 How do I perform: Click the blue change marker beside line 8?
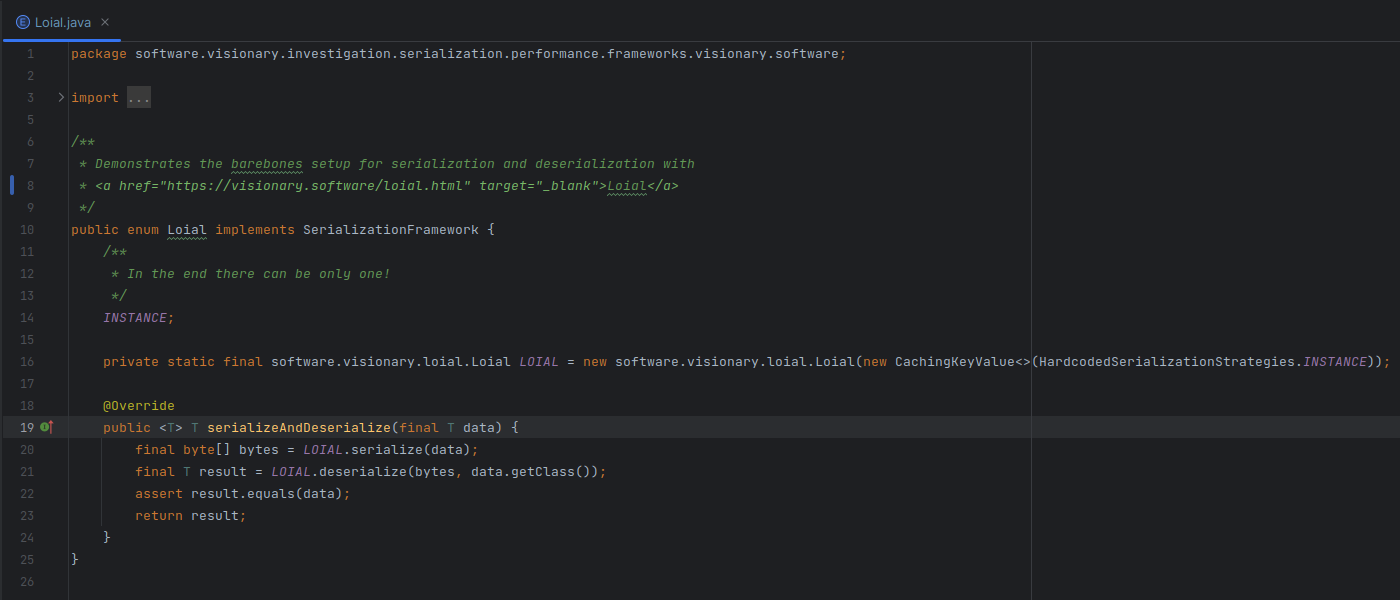(x=12, y=185)
